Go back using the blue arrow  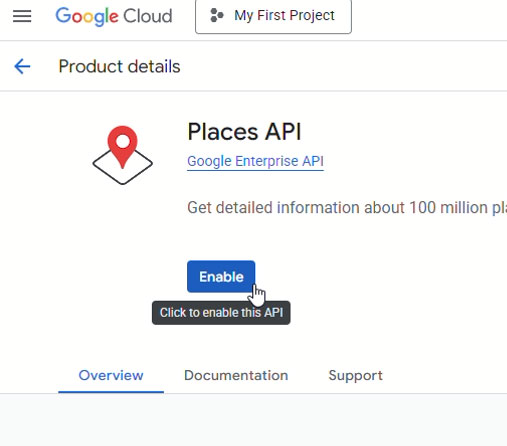tap(22, 66)
